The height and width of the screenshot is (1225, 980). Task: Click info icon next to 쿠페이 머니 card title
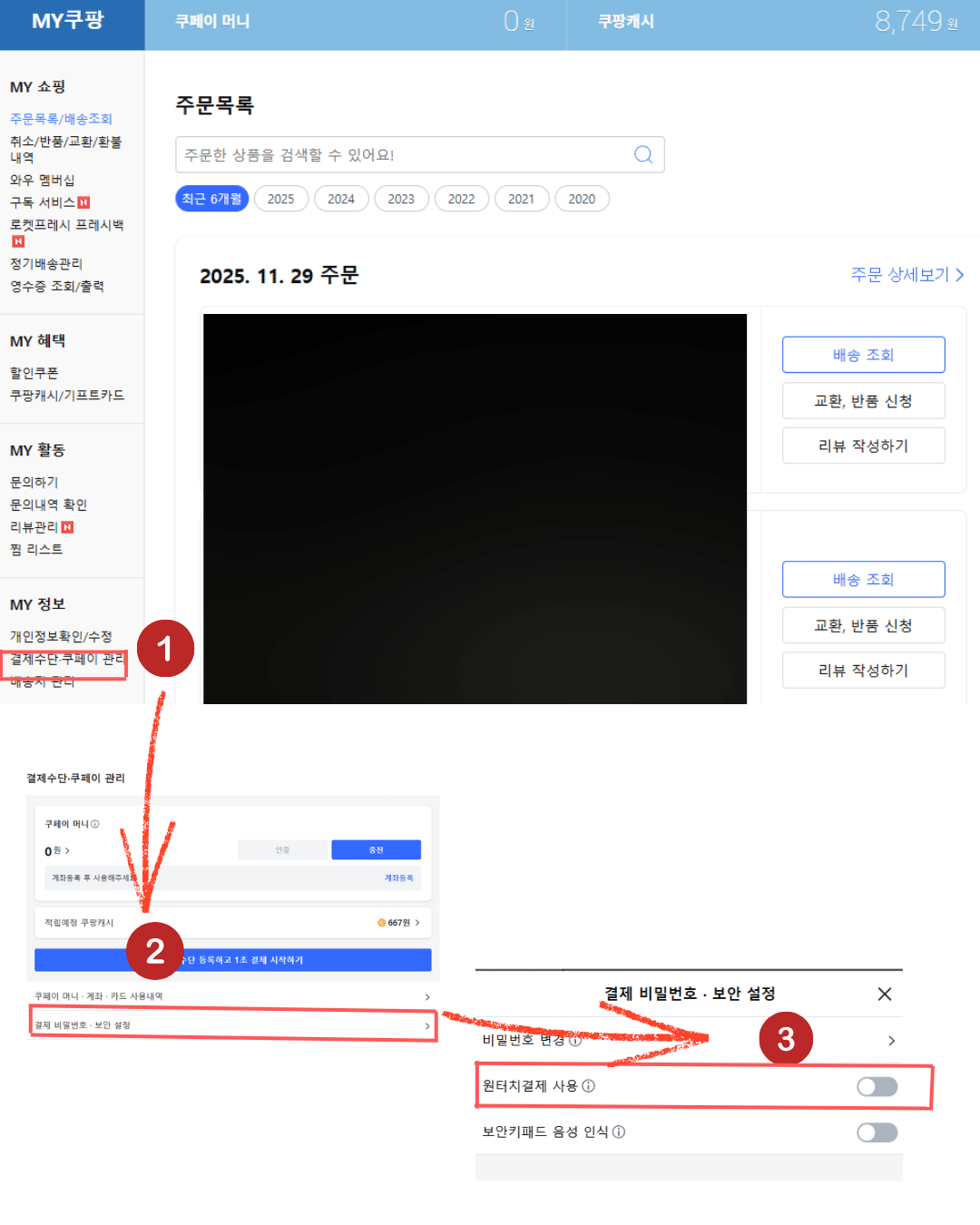click(x=95, y=824)
